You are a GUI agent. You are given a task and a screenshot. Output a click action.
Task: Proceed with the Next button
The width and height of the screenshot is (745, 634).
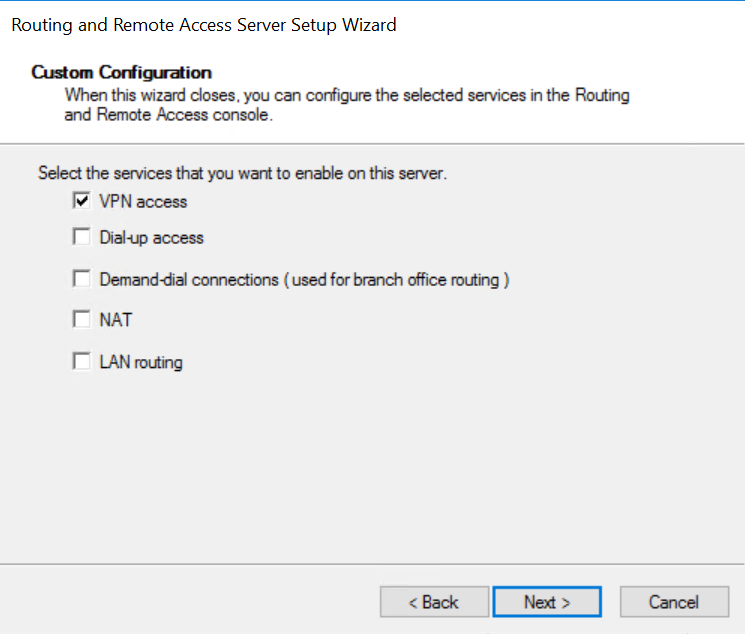click(x=547, y=602)
